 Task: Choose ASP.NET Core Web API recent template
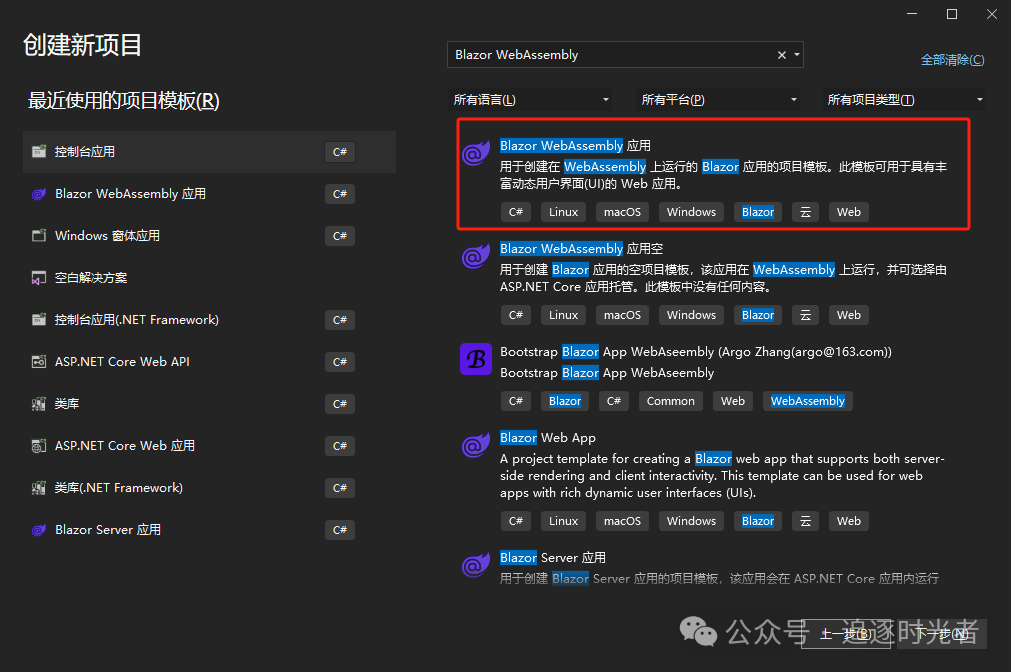click(x=210, y=362)
